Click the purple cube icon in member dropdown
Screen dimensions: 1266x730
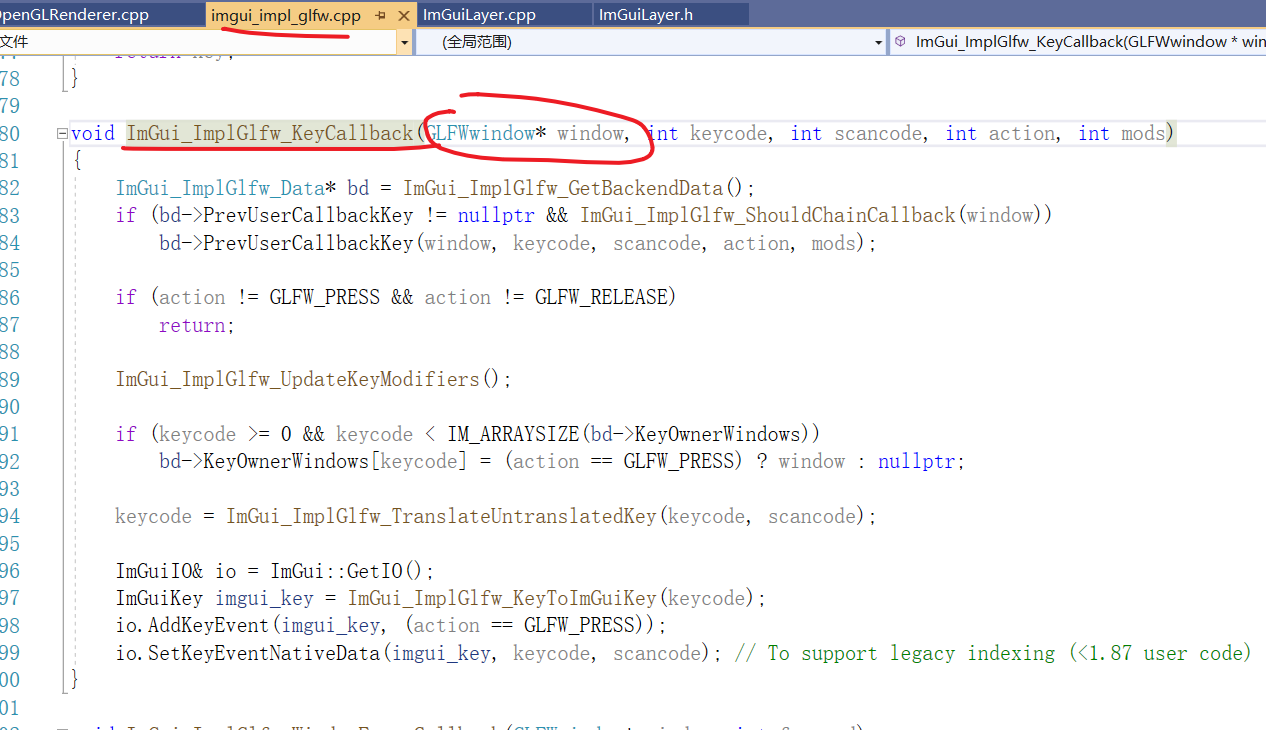click(900, 42)
